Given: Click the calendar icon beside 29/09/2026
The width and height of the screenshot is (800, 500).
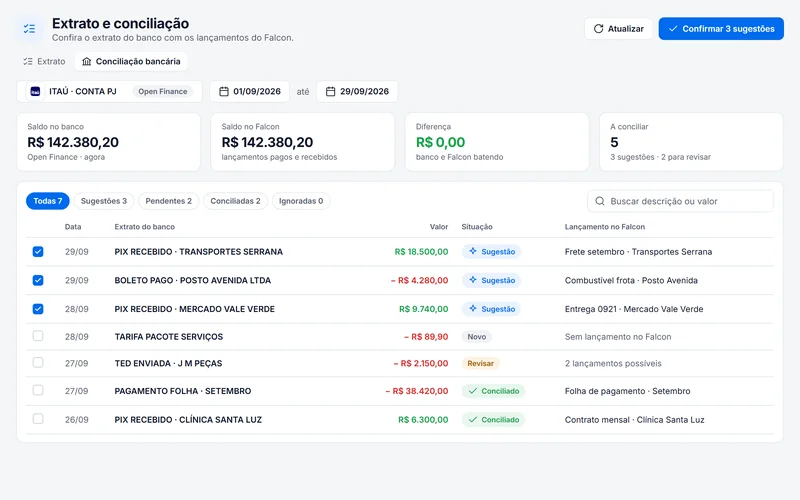Looking at the screenshot, I should click(x=331, y=91).
